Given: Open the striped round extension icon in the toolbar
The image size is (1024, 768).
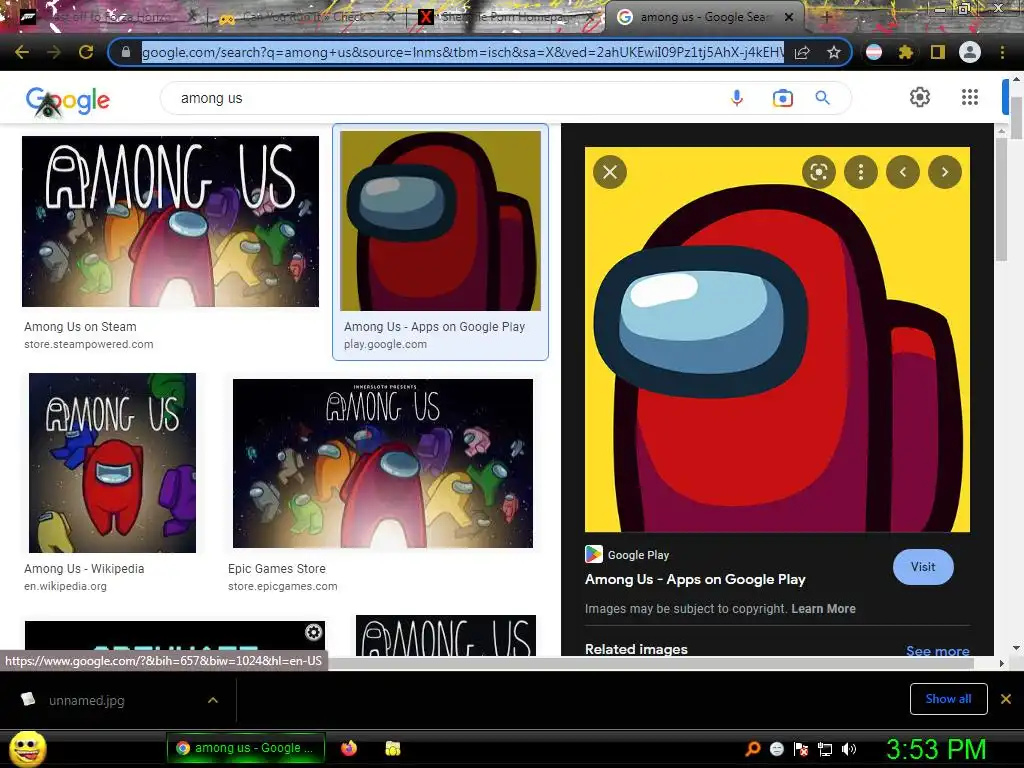Looking at the screenshot, I should [874, 52].
